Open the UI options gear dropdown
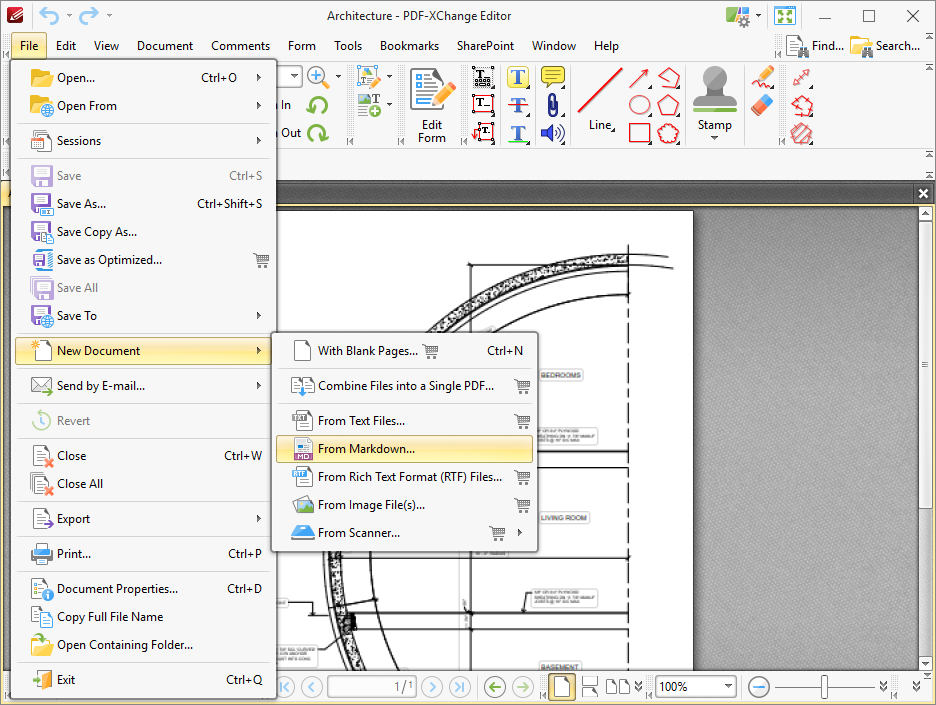 (758, 16)
